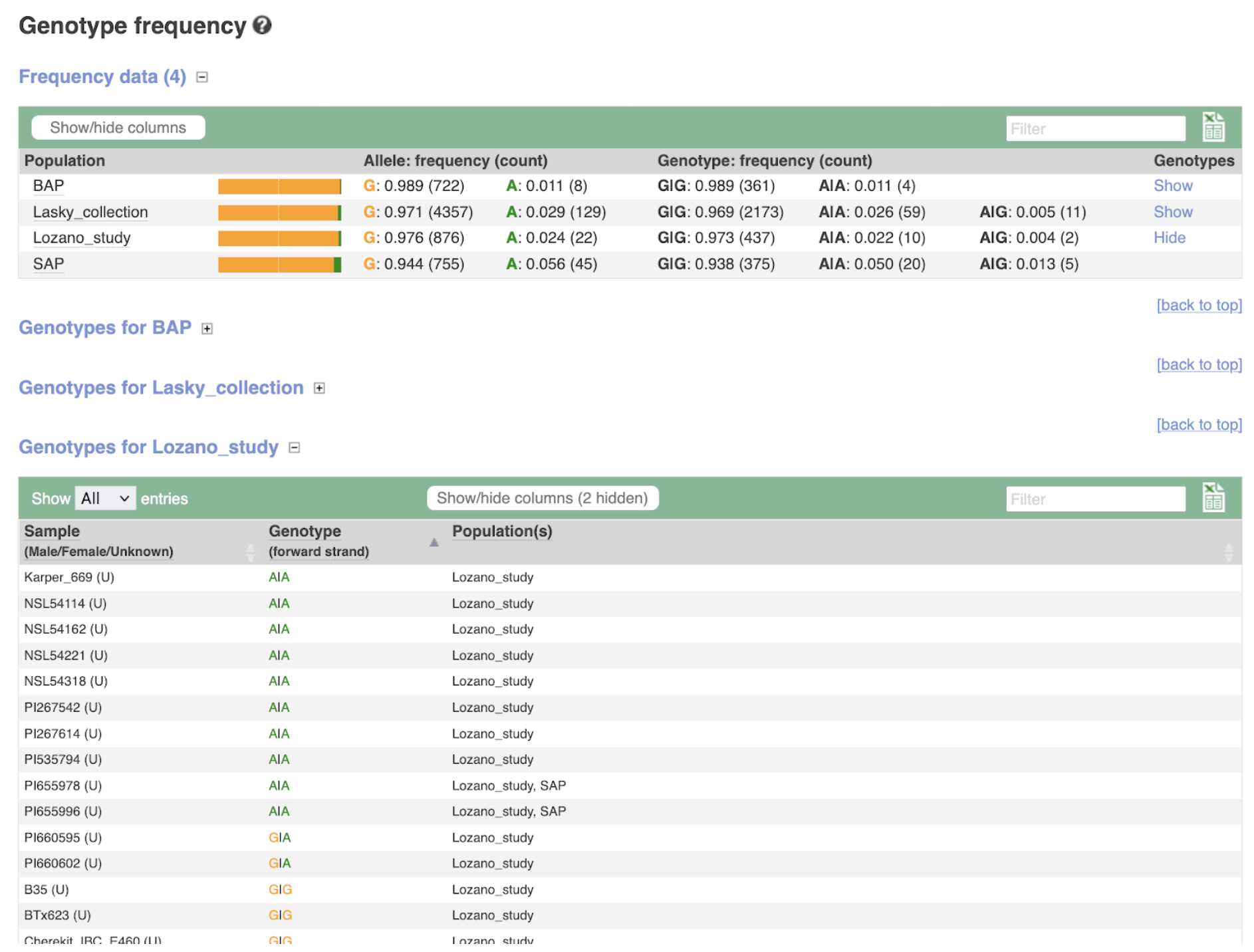The height and width of the screenshot is (952, 1254).
Task: Collapse the Frequency data (4) section
Action: [202, 77]
